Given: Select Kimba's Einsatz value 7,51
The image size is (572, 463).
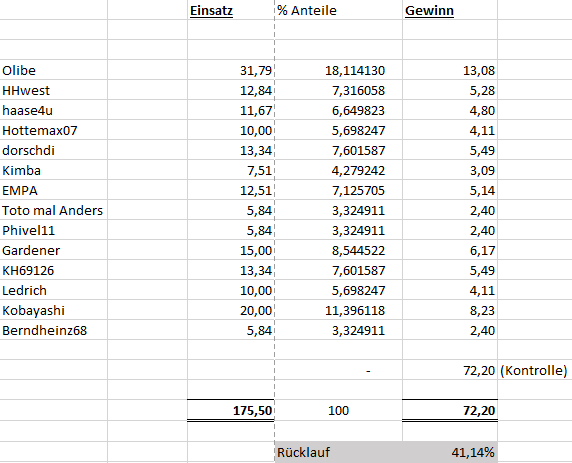Looking at the screenshot, I should tap(231, 170).
